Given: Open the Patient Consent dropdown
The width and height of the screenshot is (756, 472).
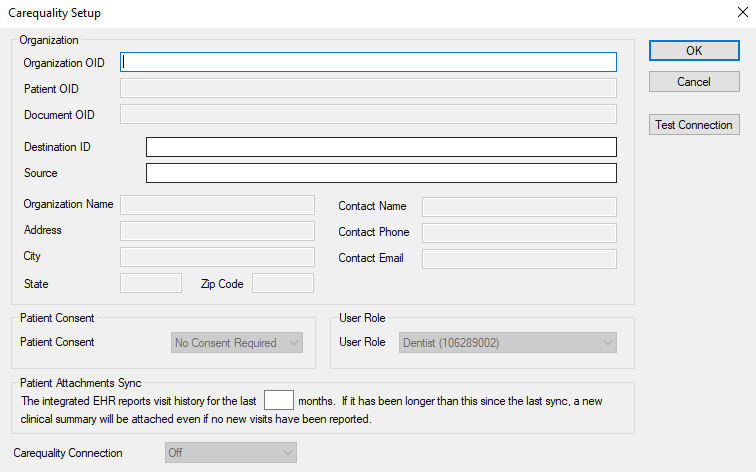Looking at the screenshot, I should click(235, 343).
